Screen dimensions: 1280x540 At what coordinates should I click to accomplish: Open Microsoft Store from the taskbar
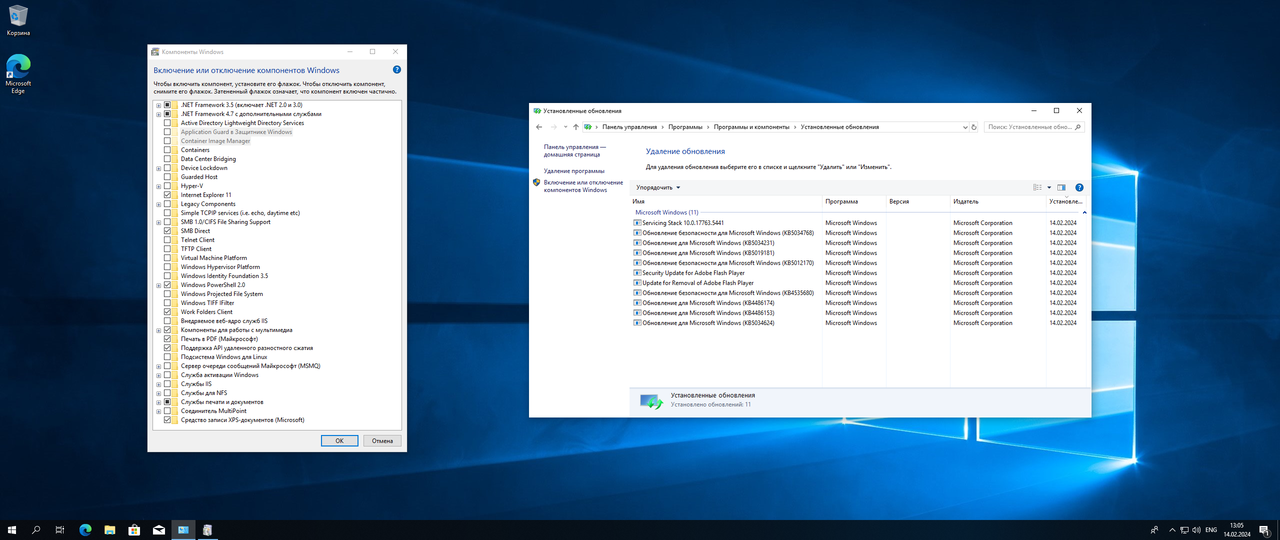133,529
